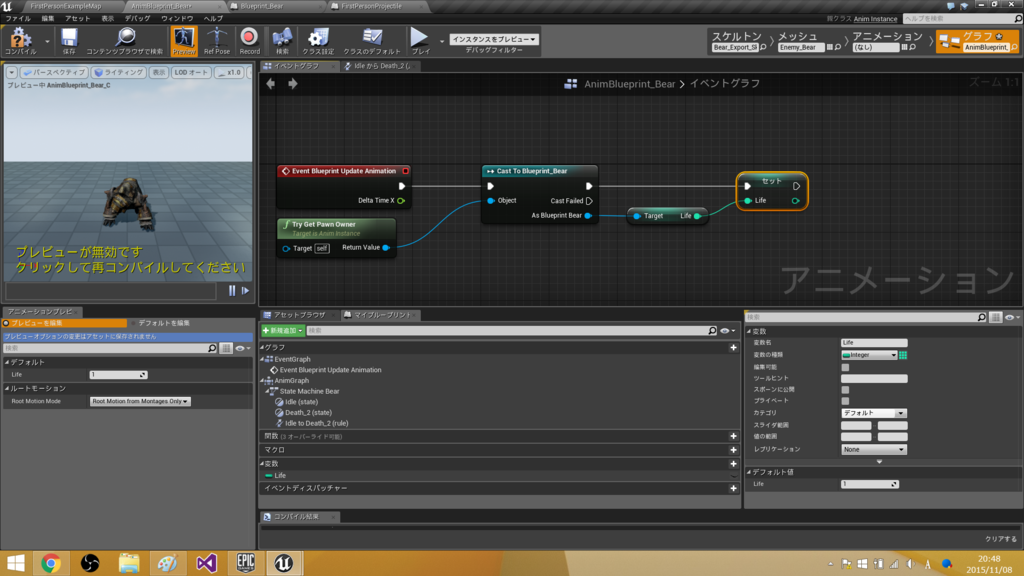Toggle view options eye in preview editor panel
1024x576 pixels.
(x=242, y=349)
